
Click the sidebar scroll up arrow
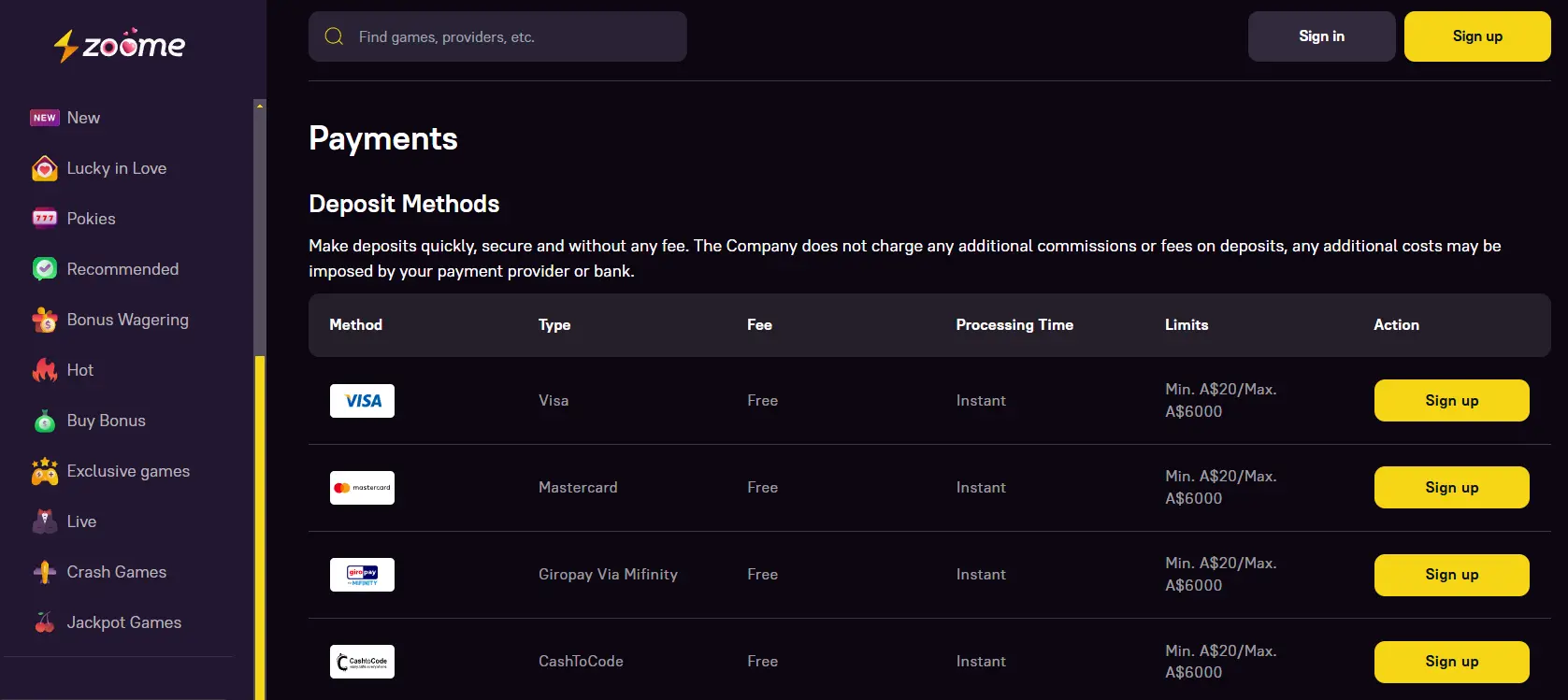click(260, 106)
